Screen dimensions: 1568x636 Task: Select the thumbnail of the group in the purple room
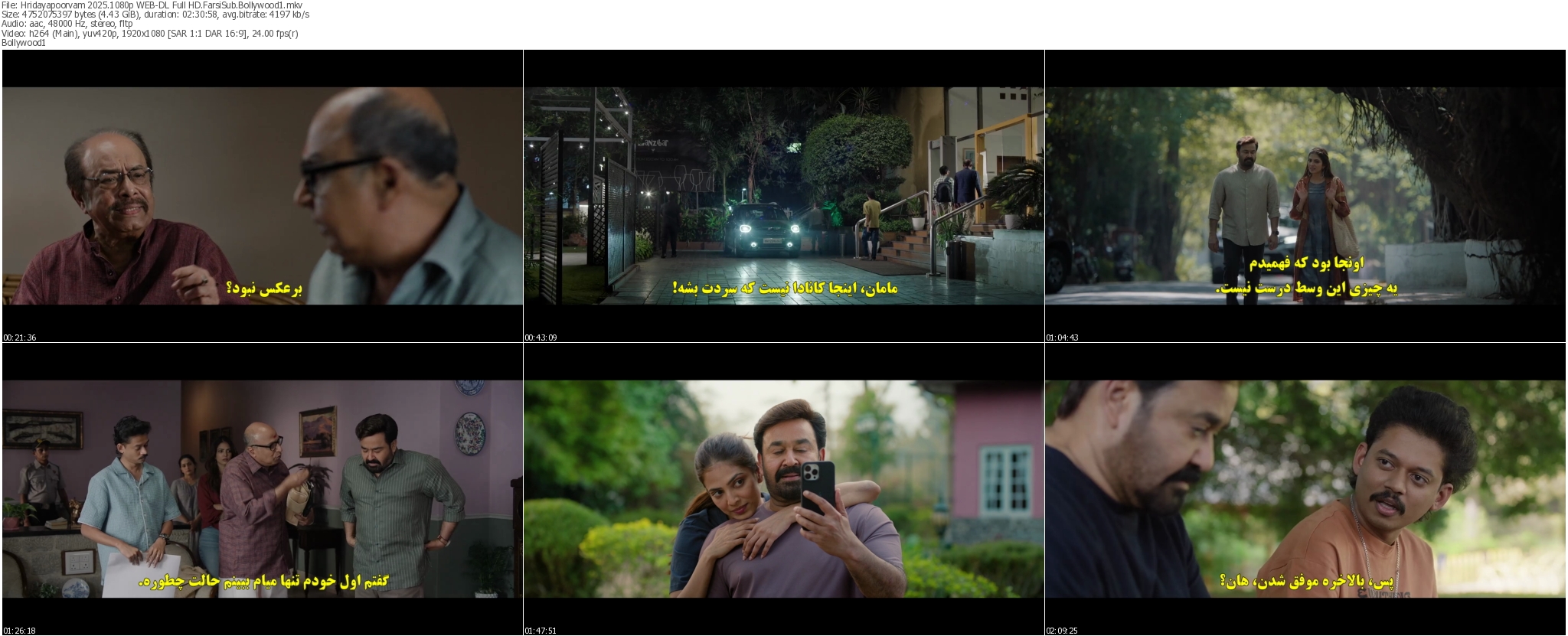262,489
